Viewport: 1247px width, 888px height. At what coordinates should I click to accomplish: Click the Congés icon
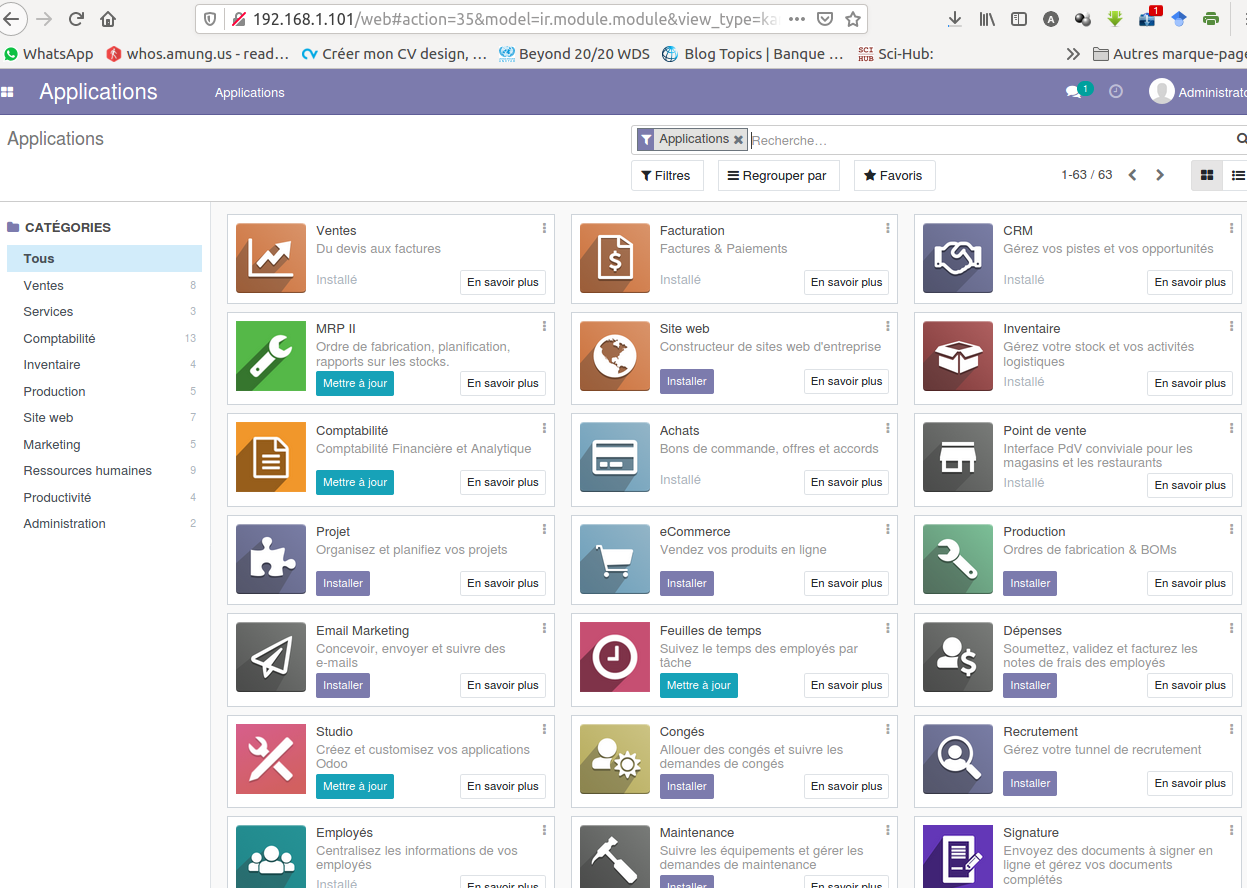coord(615,759)
